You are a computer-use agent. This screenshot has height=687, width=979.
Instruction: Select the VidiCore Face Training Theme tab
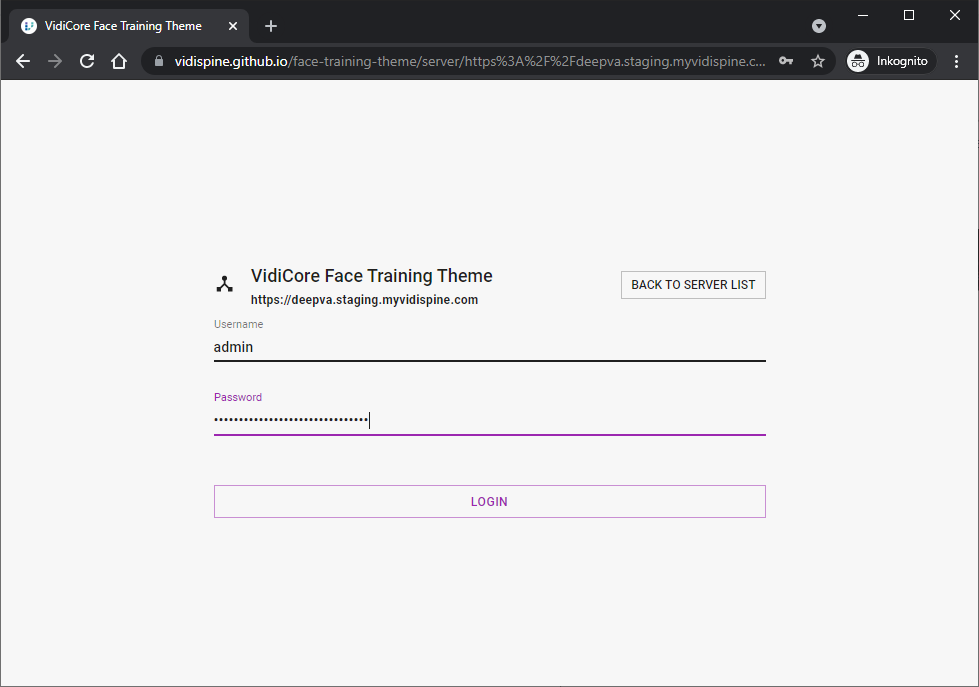pyautogui.click(x=122, y=26)
